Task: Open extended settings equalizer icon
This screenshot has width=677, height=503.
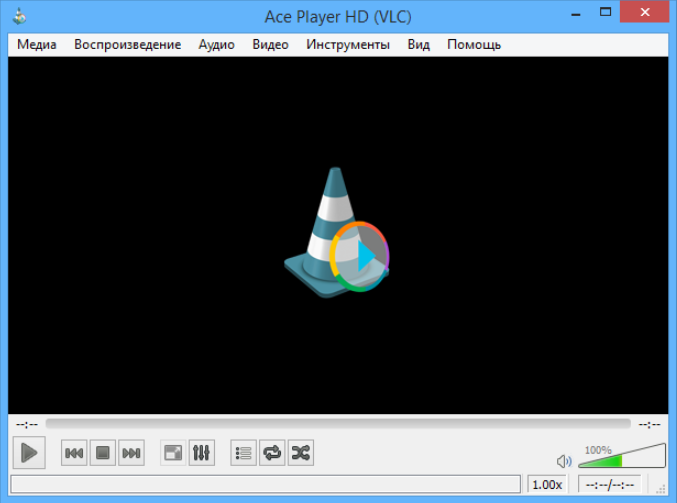Action: pyautogui.click(x=201, y=453)
